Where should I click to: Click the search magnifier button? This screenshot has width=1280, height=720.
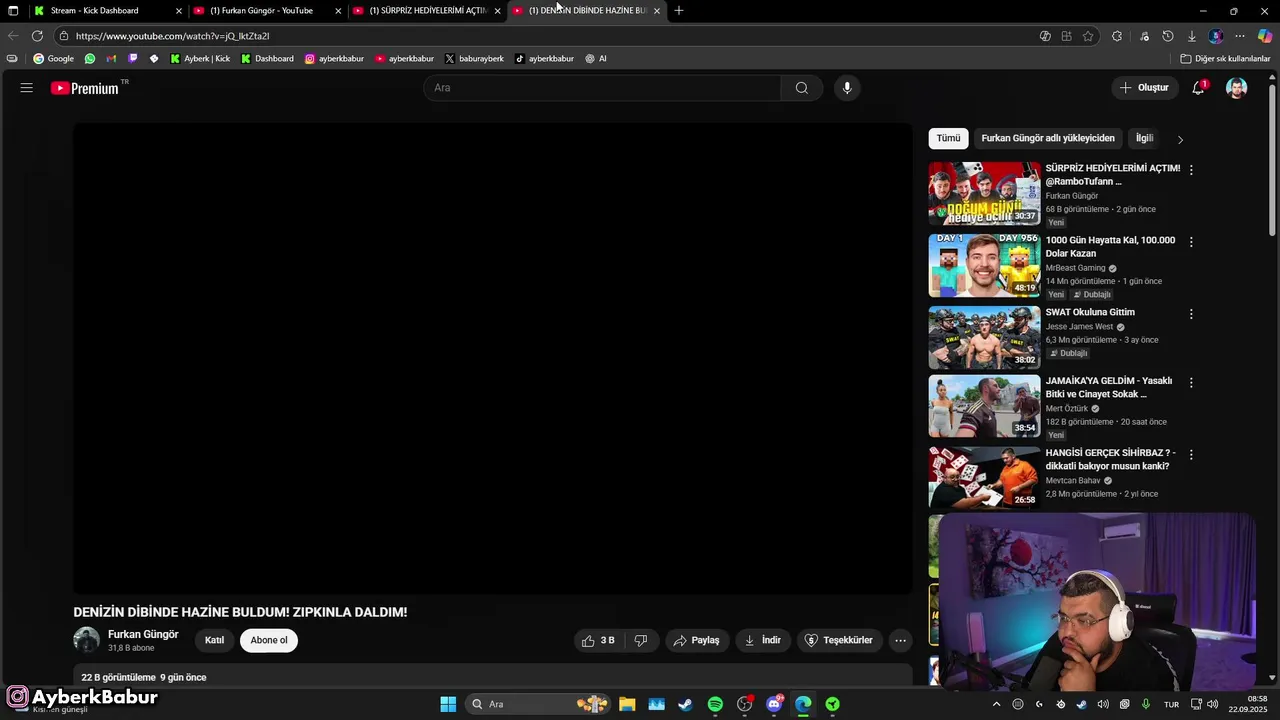801,88
